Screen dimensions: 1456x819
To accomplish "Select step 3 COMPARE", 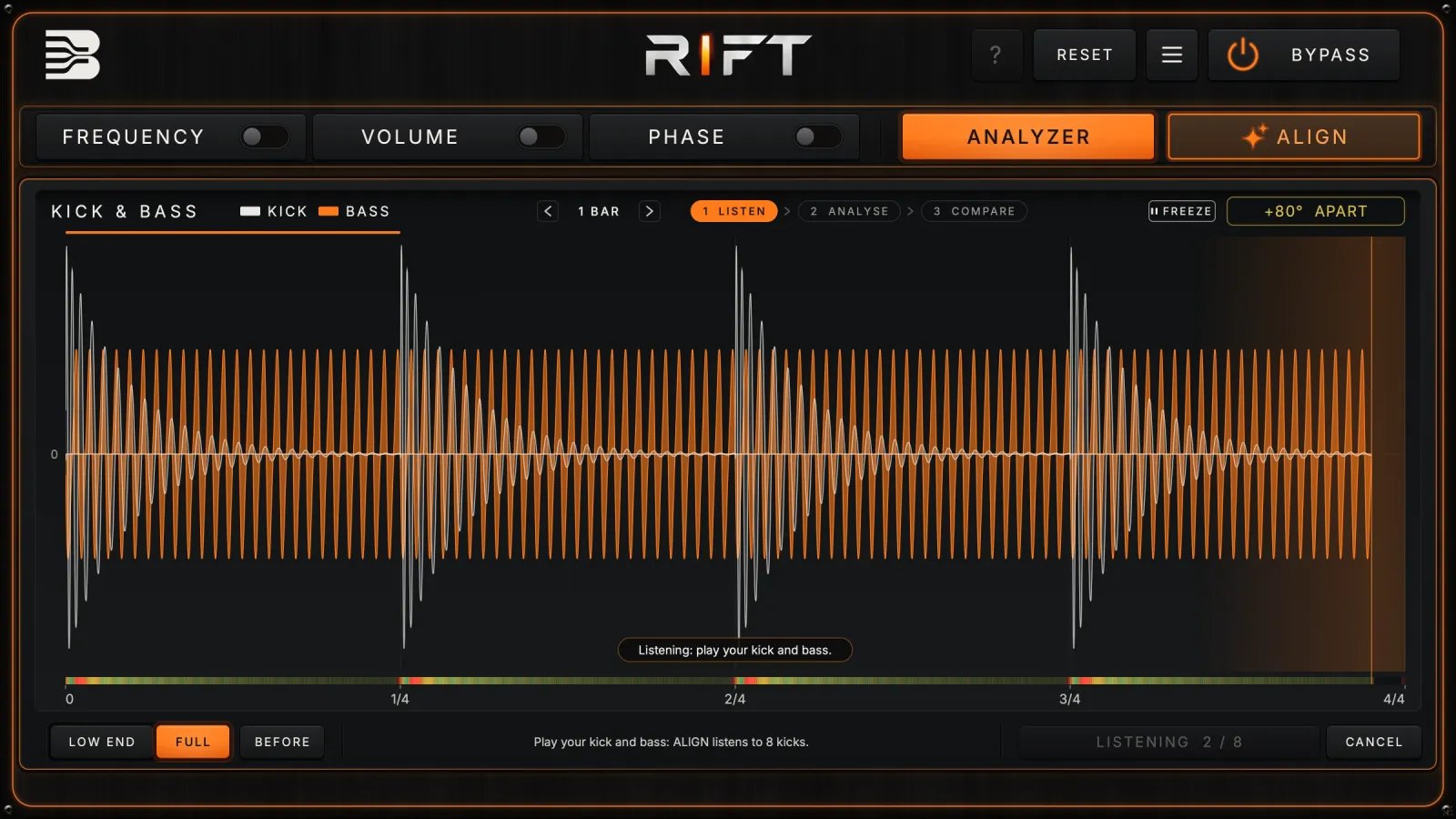I will tap(975, 211).
